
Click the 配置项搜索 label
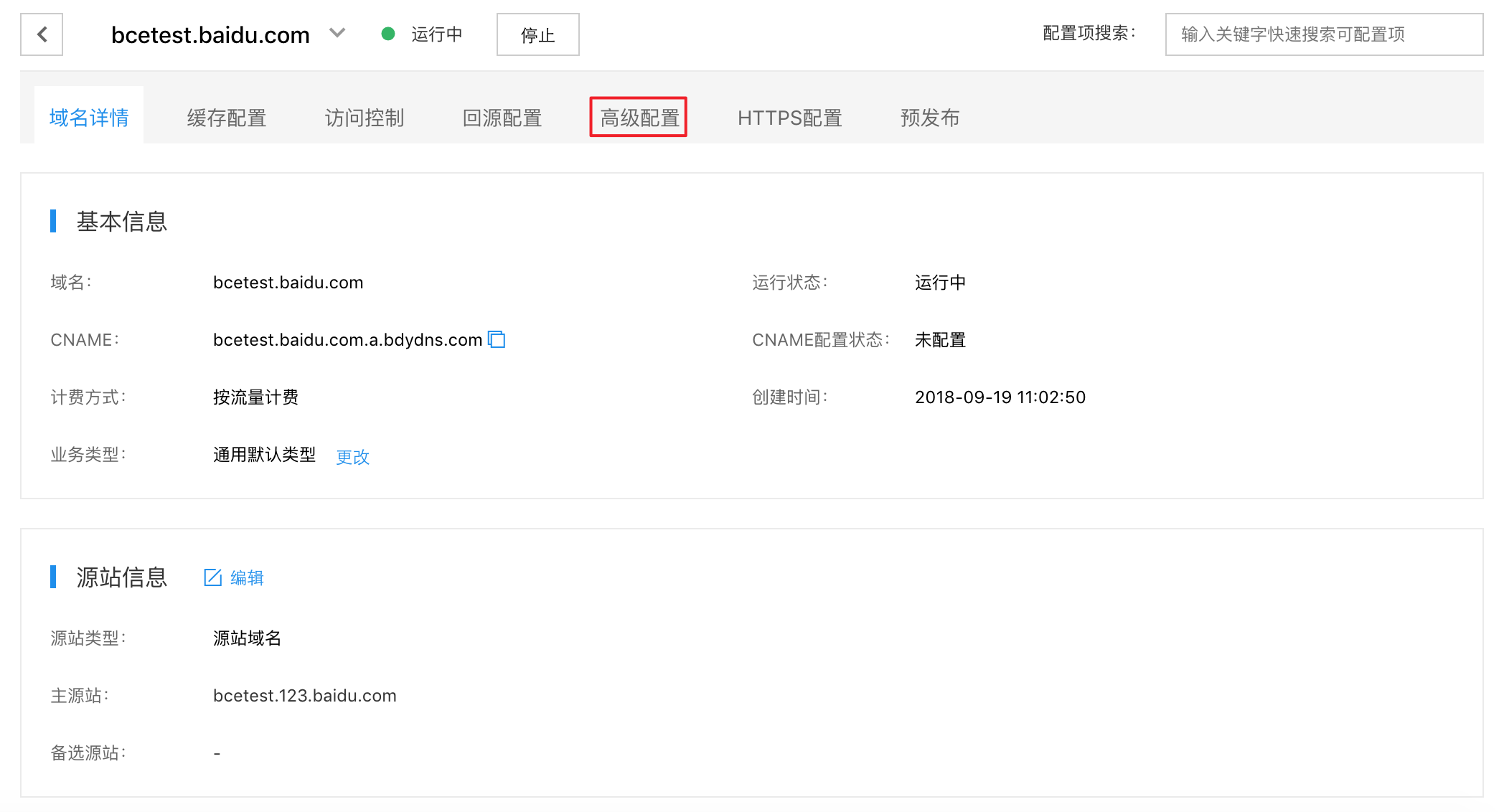tap(1089, 34)
